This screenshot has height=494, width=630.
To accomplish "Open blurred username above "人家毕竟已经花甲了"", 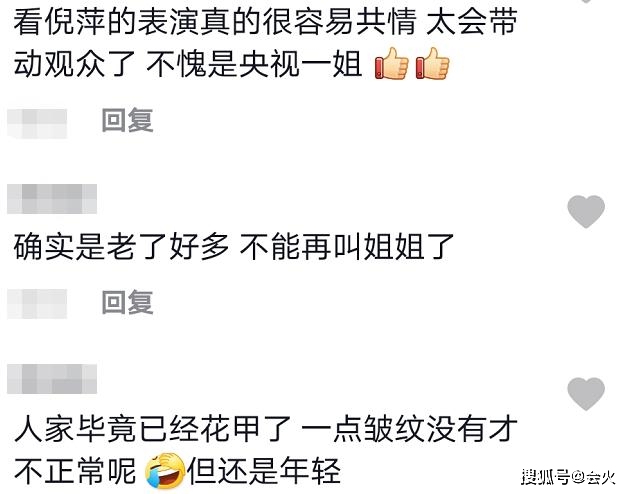I will coord(52,379).
